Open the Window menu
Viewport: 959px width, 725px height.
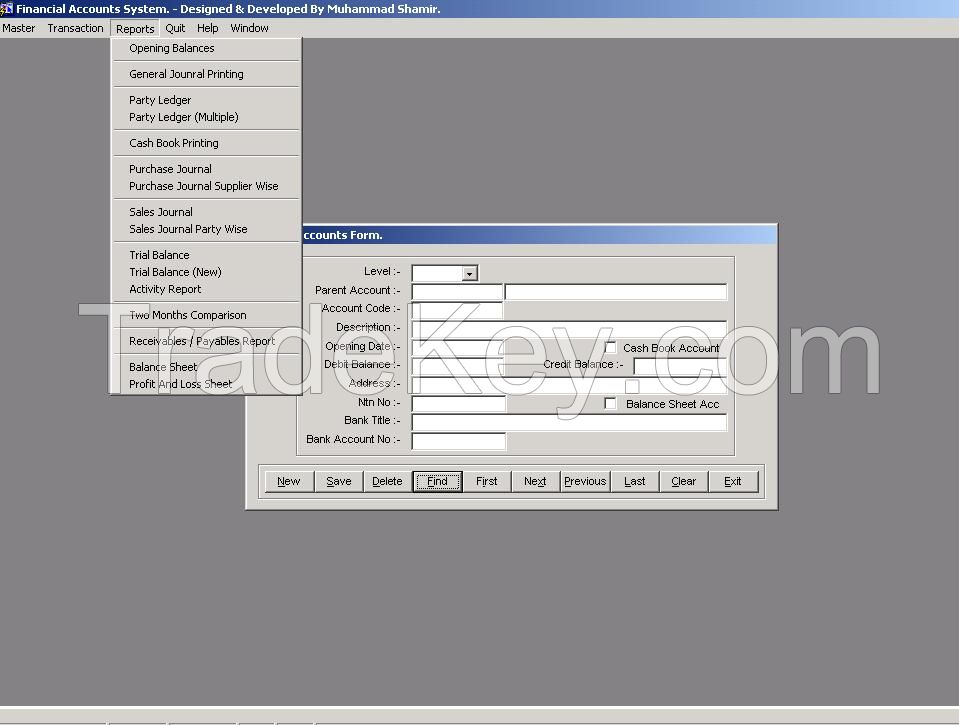click(249, 28)
